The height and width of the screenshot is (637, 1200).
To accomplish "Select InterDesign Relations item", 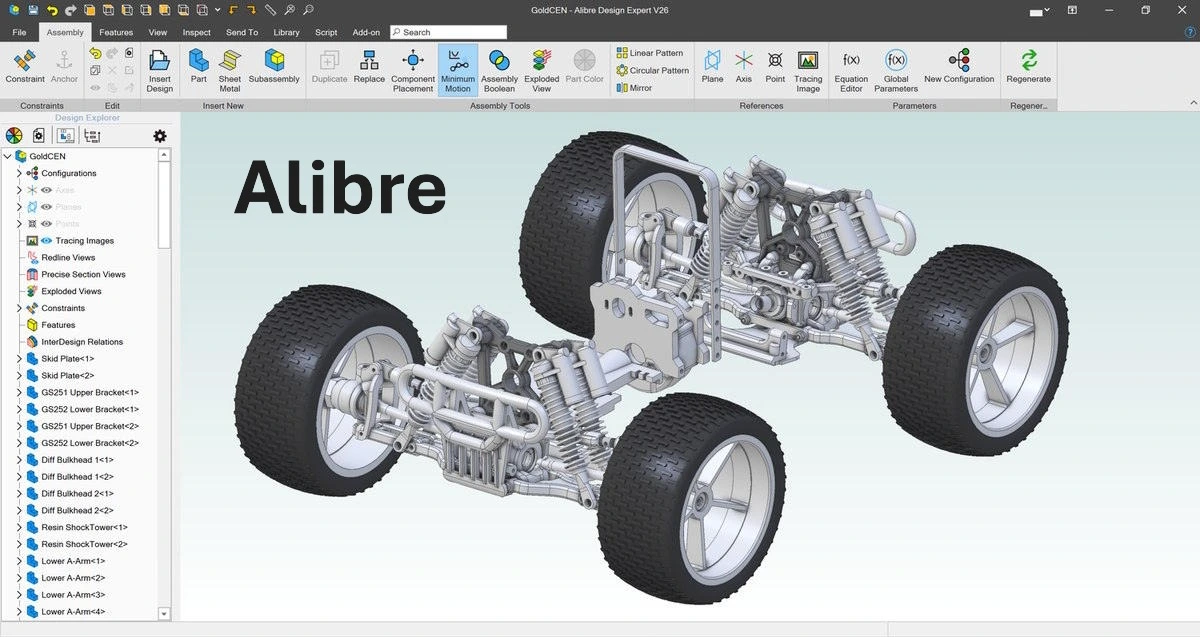I will pyautogui.click(x=82, y=342).
